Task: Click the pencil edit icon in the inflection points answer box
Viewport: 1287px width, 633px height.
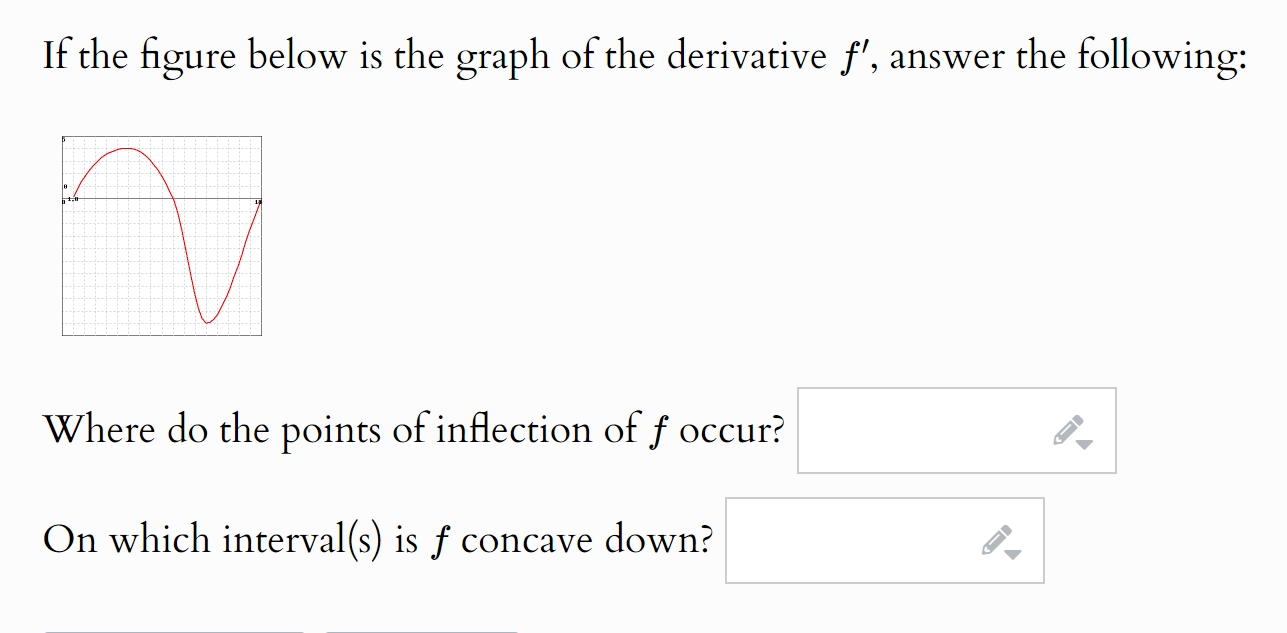Action: point(1068,428)
